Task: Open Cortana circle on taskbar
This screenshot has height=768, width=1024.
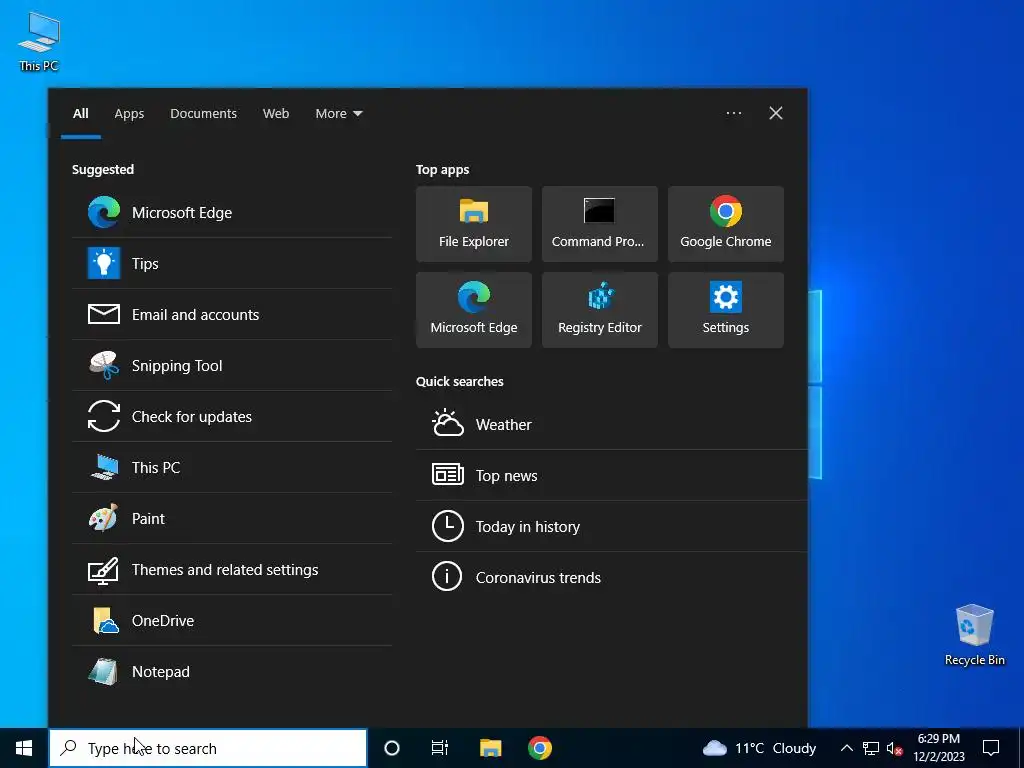Action: pyautogui.click(x=391, y=748)
